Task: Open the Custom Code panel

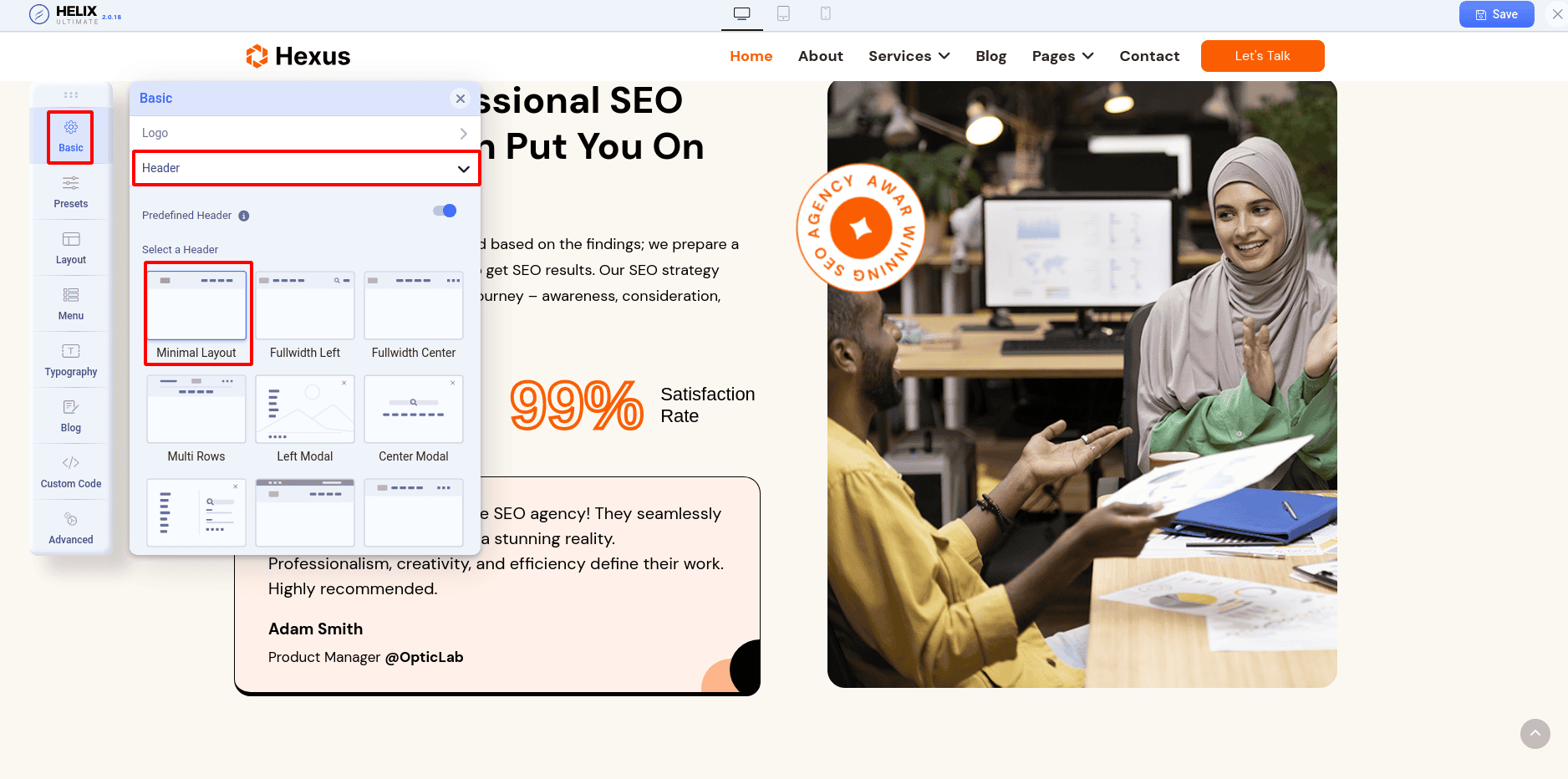Action: click(70, 471)
